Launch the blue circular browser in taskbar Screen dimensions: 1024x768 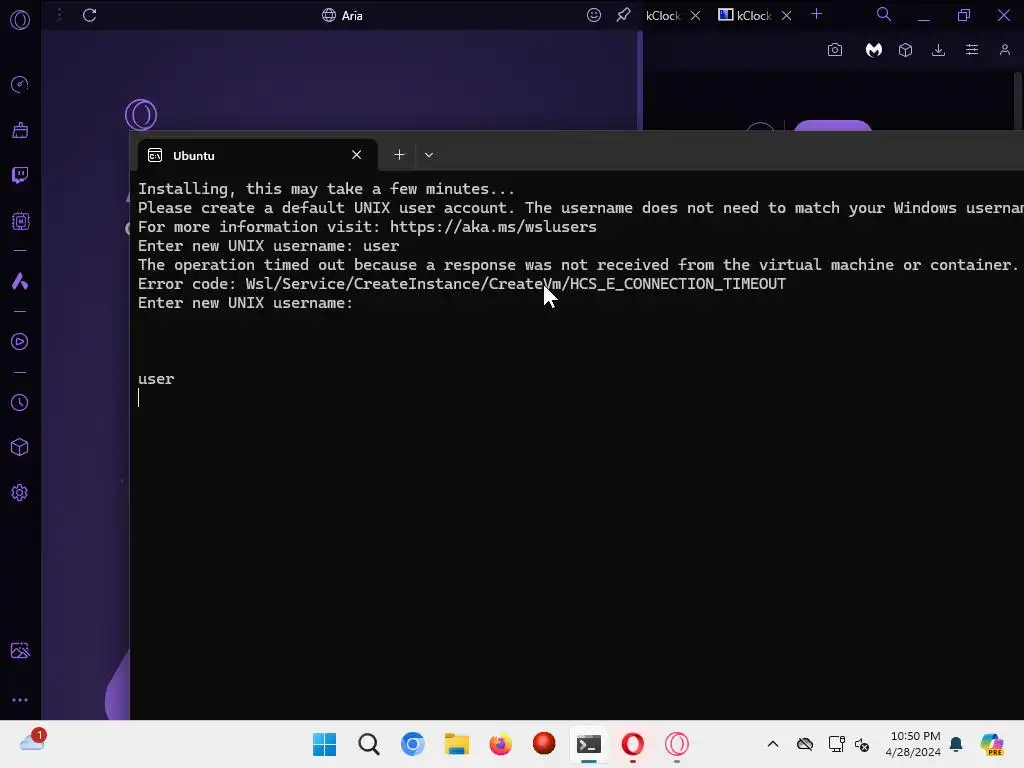tap(413, 744)
